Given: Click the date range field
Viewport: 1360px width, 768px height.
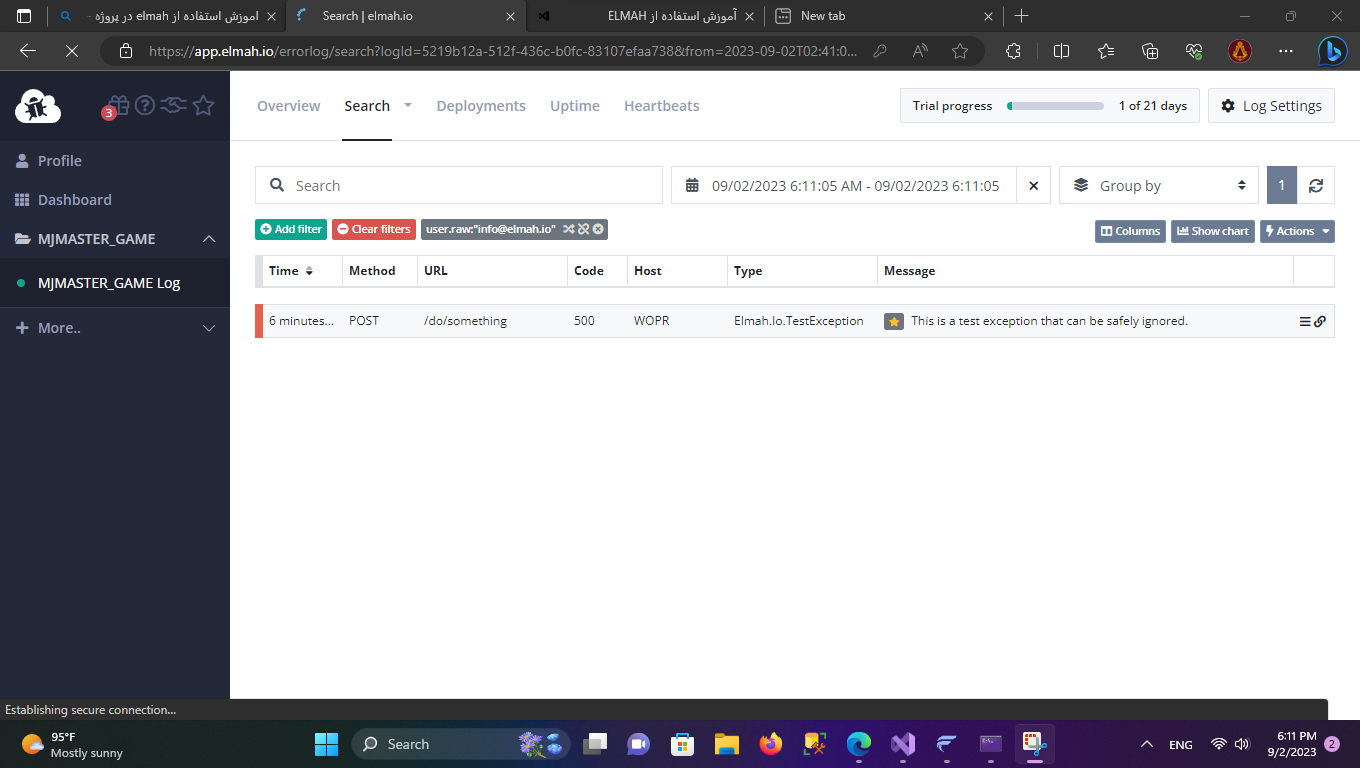Looking at the screenshot, I should [x=844, y=185].
